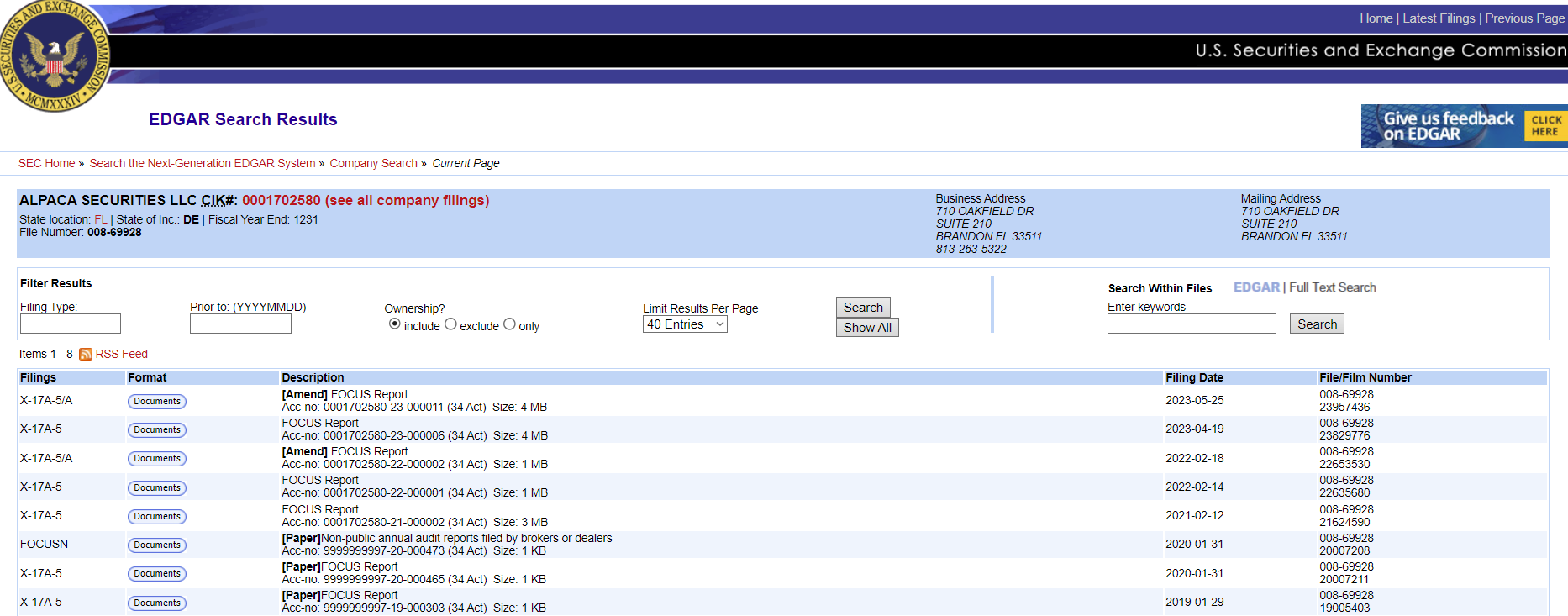Open Documents for the FOCUSN filing

coord(156,545)
